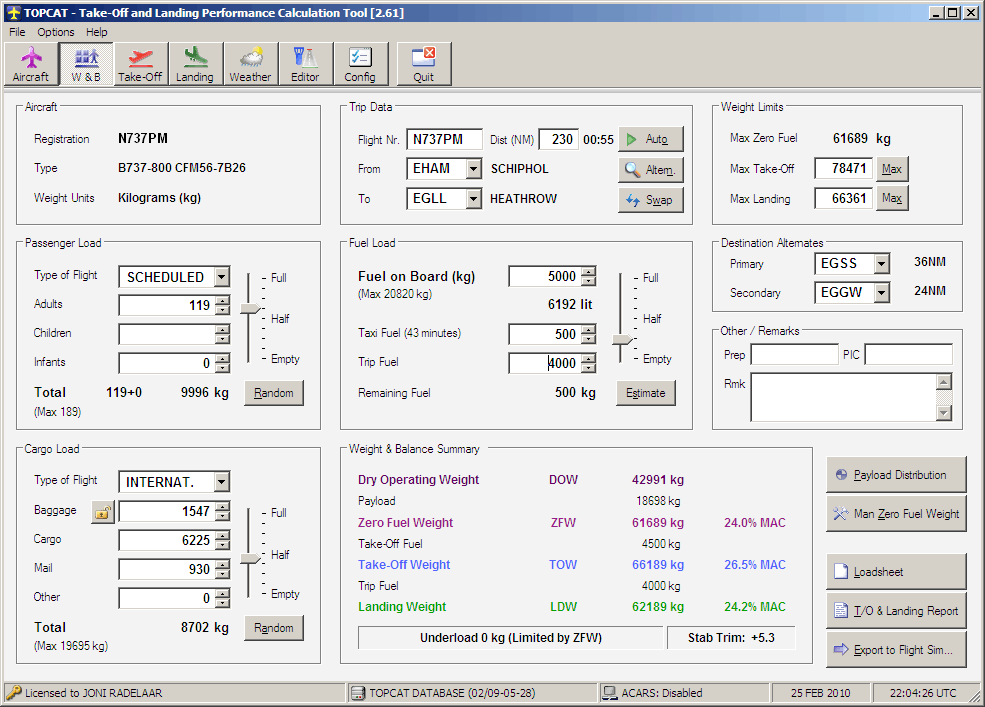
Task: Toggle the baggage lock icon
Action: (x=103, y=512)
